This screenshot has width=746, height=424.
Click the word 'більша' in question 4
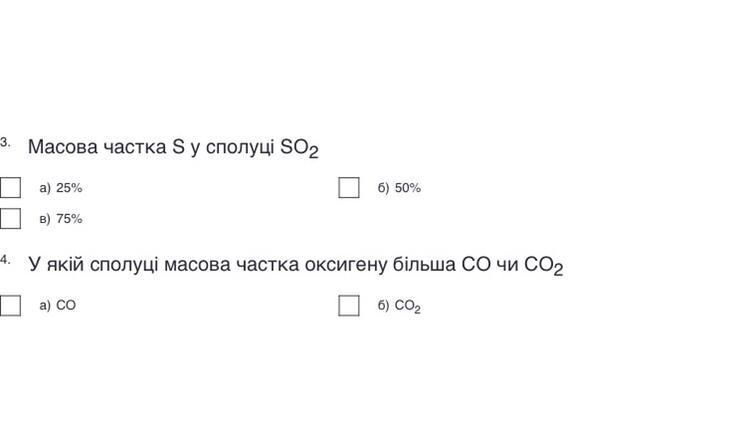point(427,266)
